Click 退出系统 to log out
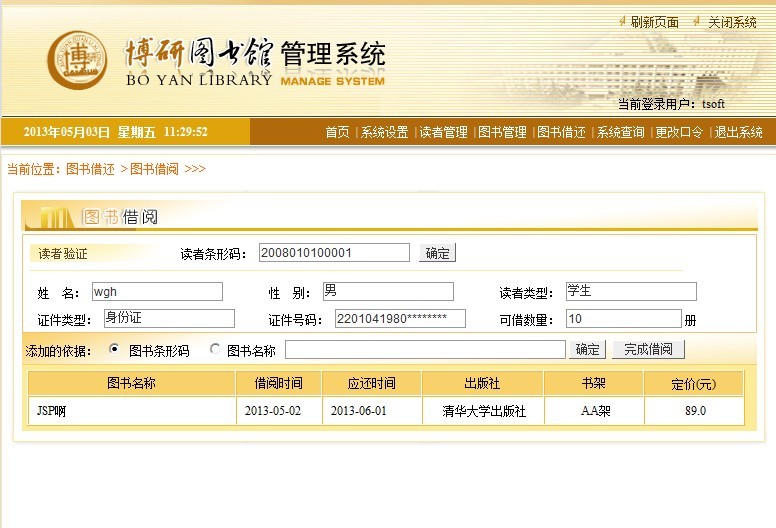This screenshot has height=528, width=776. click(x=738, y=132)
